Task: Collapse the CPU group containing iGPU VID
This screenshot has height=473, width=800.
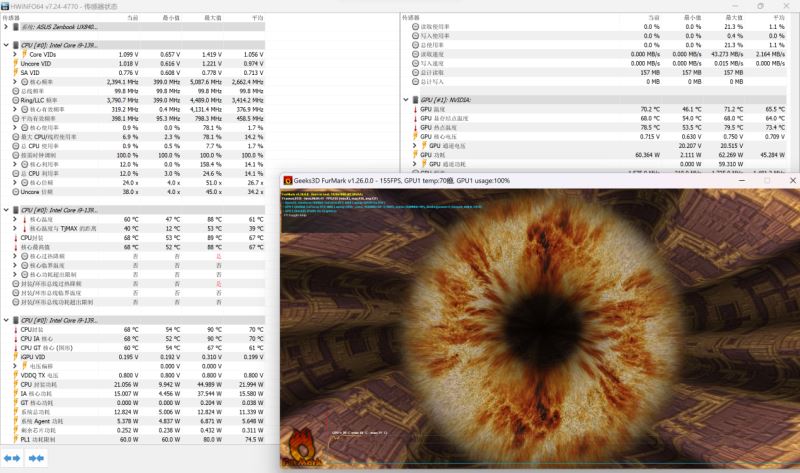Action: [x=6, y=320]
